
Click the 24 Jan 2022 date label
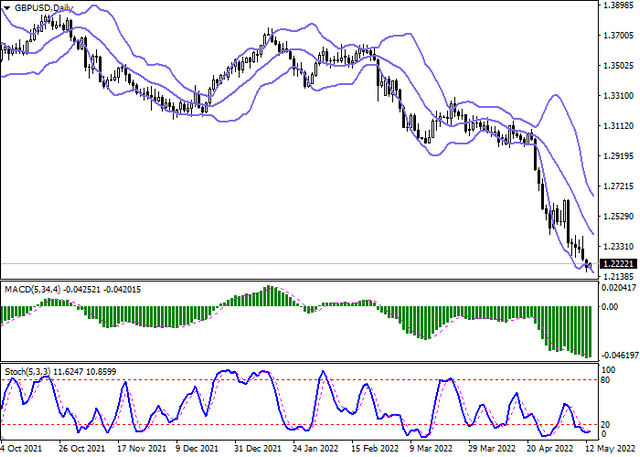(316, 449)
